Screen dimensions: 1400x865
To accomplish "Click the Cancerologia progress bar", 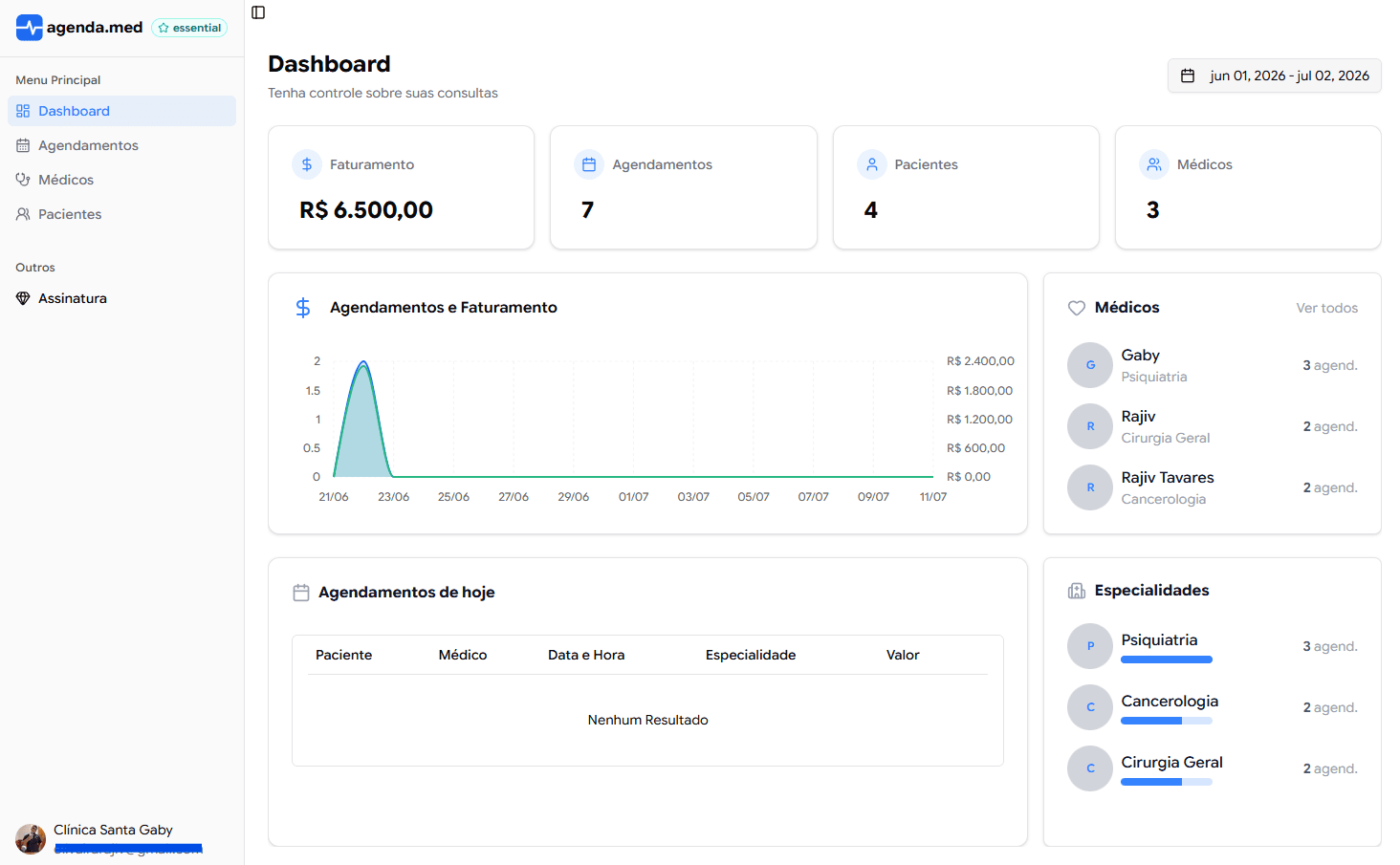I will tap(1167, 721).
